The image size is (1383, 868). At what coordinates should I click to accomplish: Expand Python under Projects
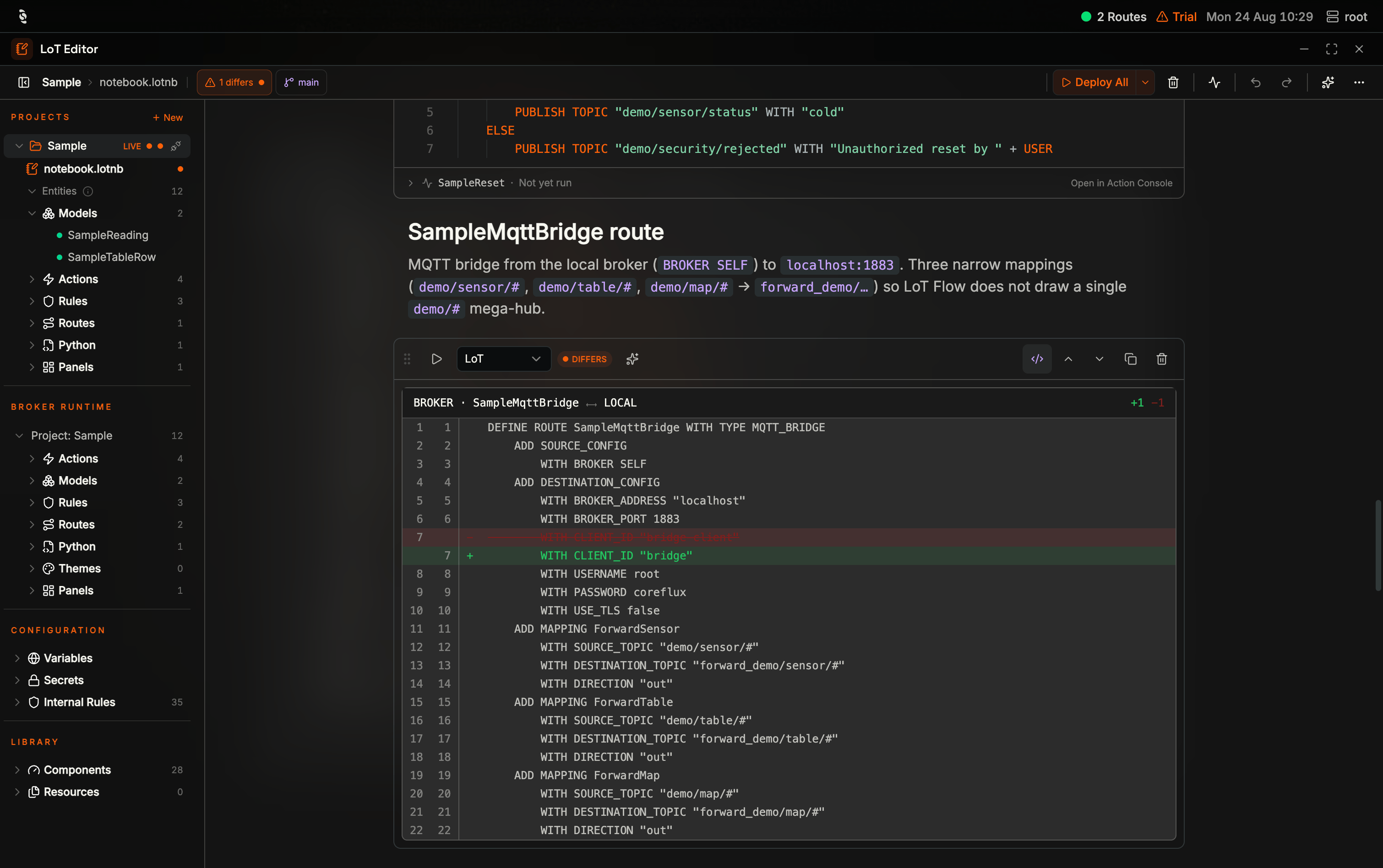tap(32, 345)
